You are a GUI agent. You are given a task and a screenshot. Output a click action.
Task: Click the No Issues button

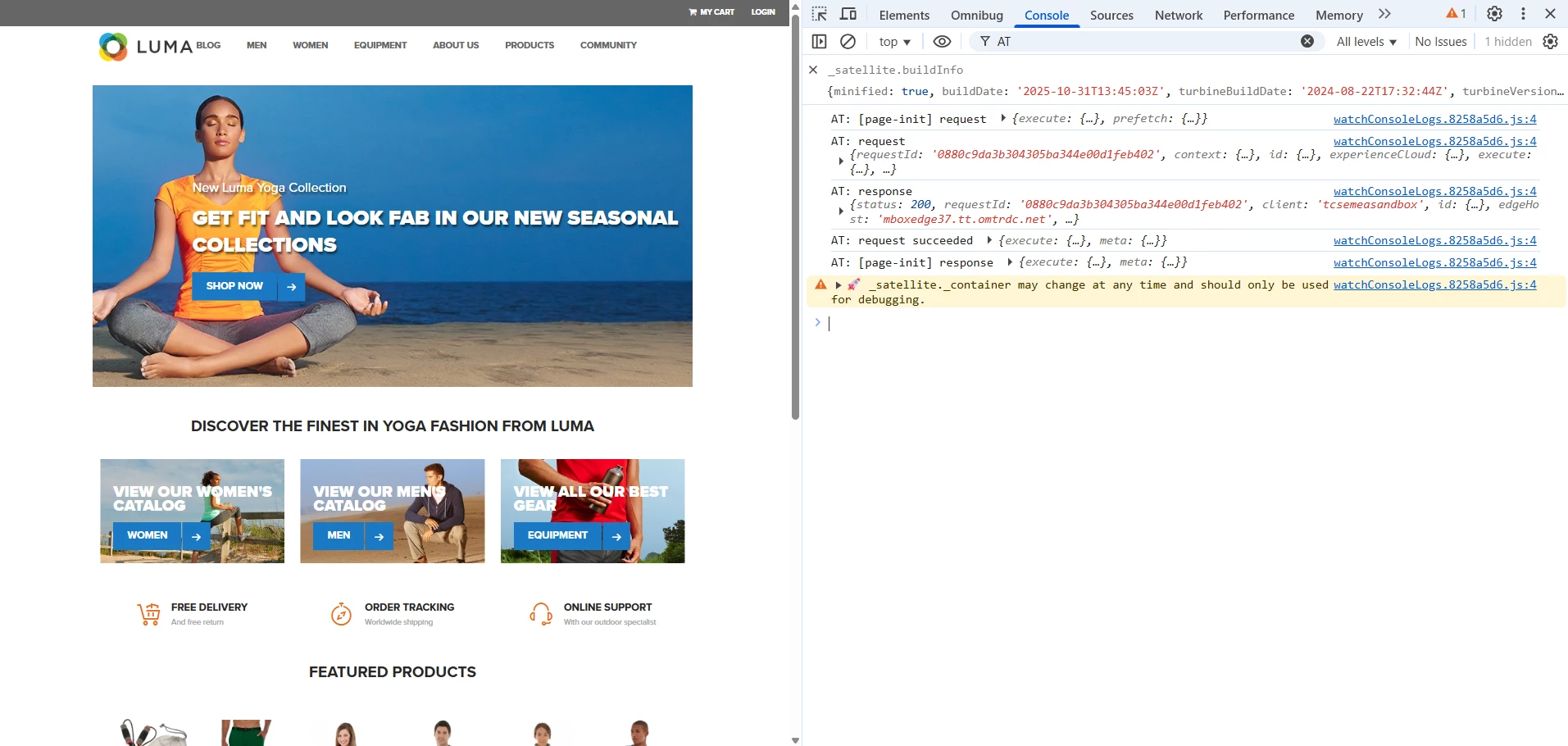1440,41
